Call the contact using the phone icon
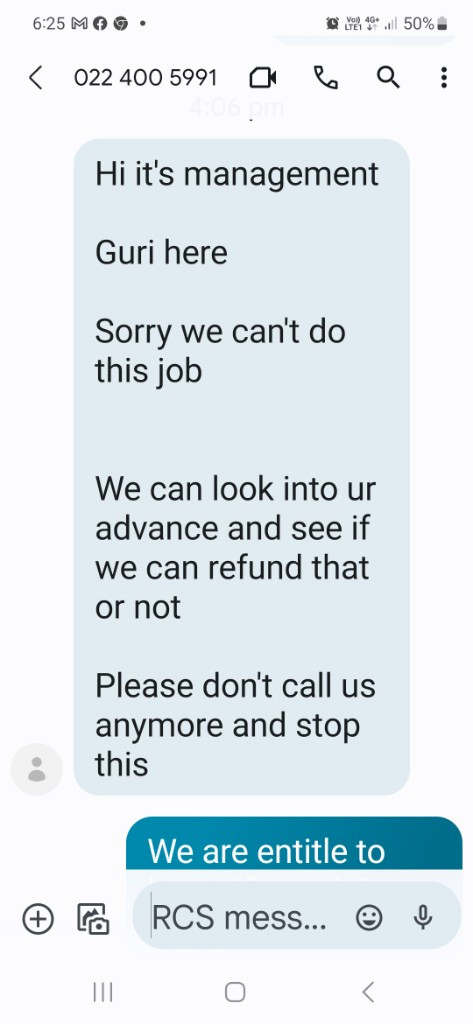 tap(326, 78)
